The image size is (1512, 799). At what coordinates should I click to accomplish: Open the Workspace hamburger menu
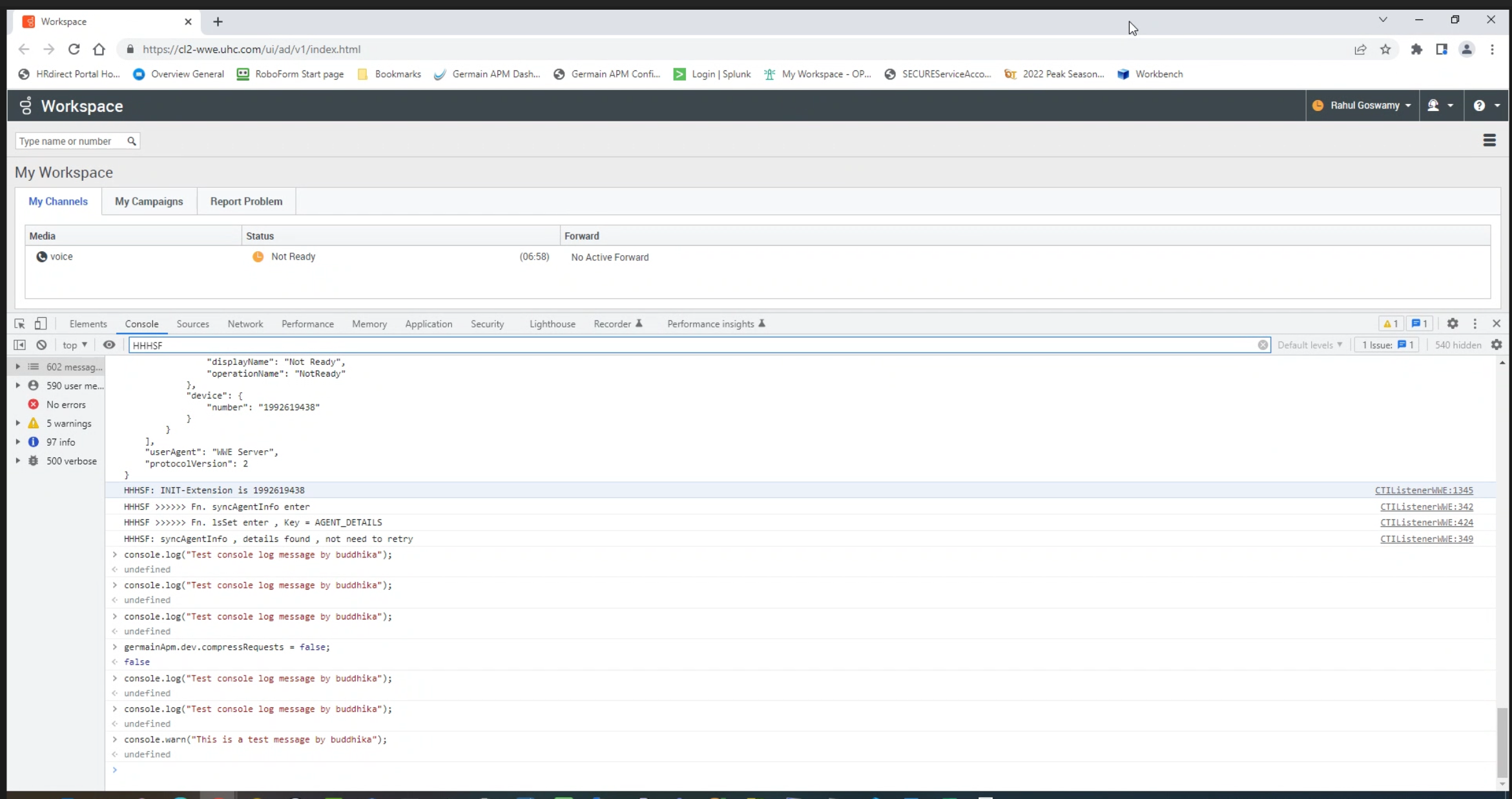pyautogui.click(x=1489, y=140)
